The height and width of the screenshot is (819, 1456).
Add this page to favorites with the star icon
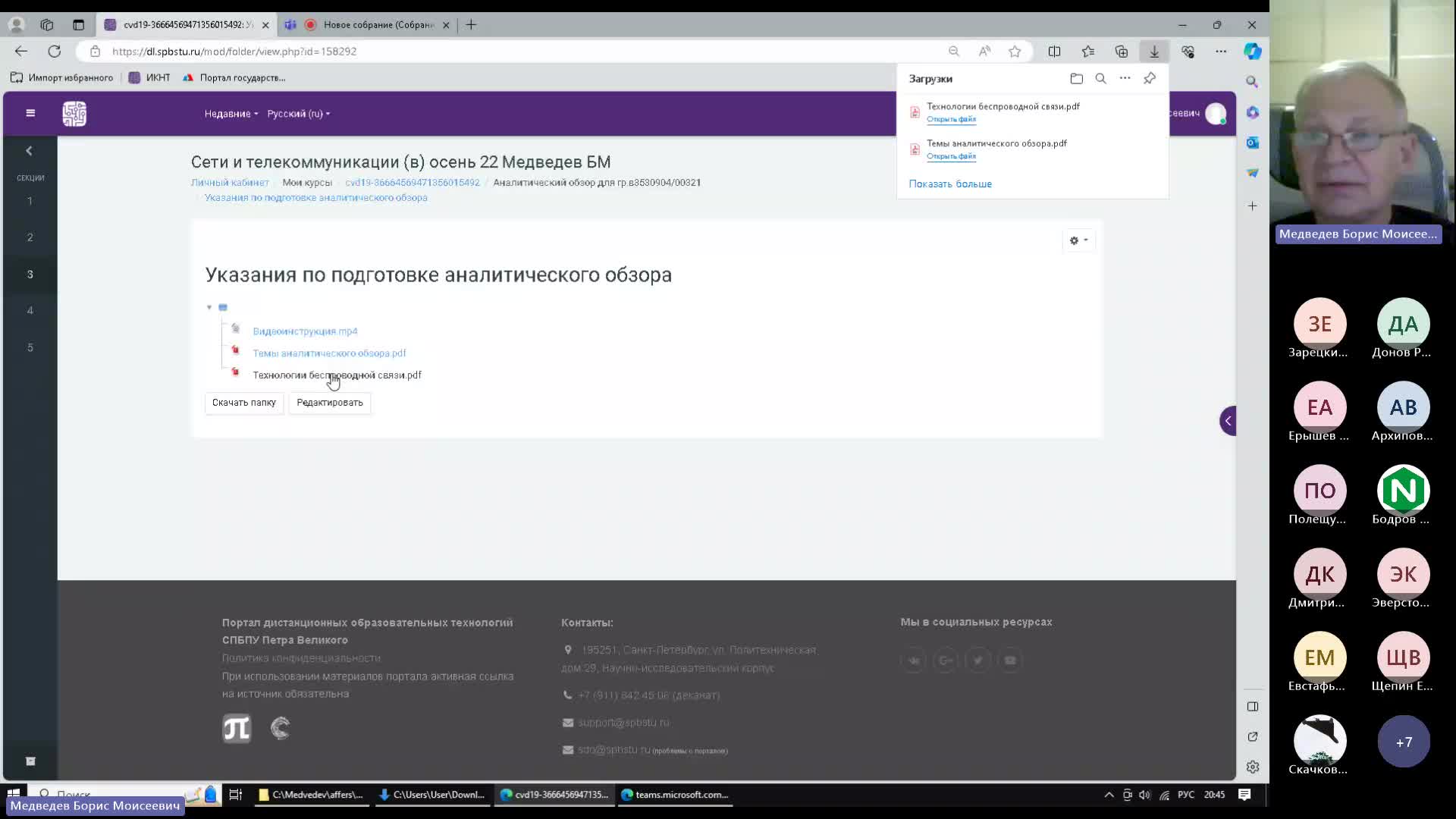point(1015,51)
